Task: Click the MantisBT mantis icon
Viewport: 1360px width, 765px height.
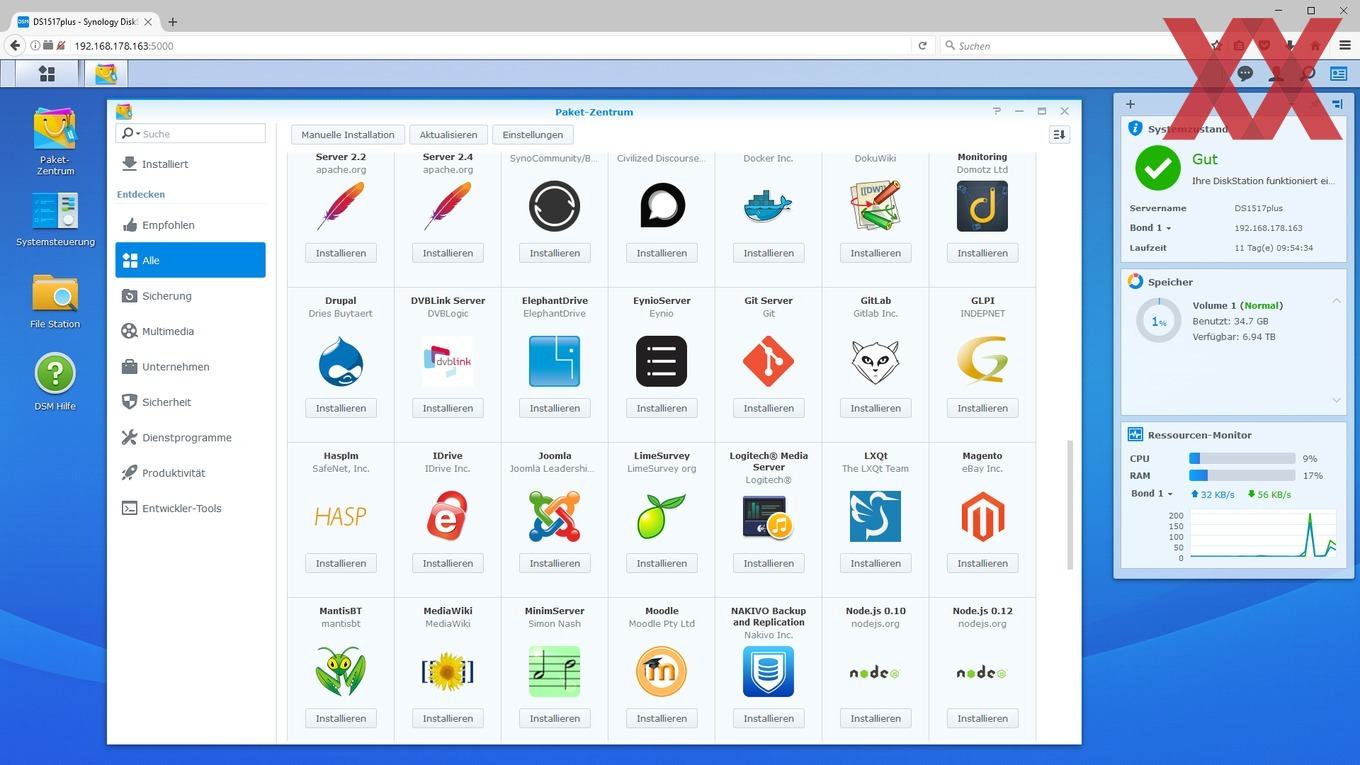Action: [x=341, y=671]
